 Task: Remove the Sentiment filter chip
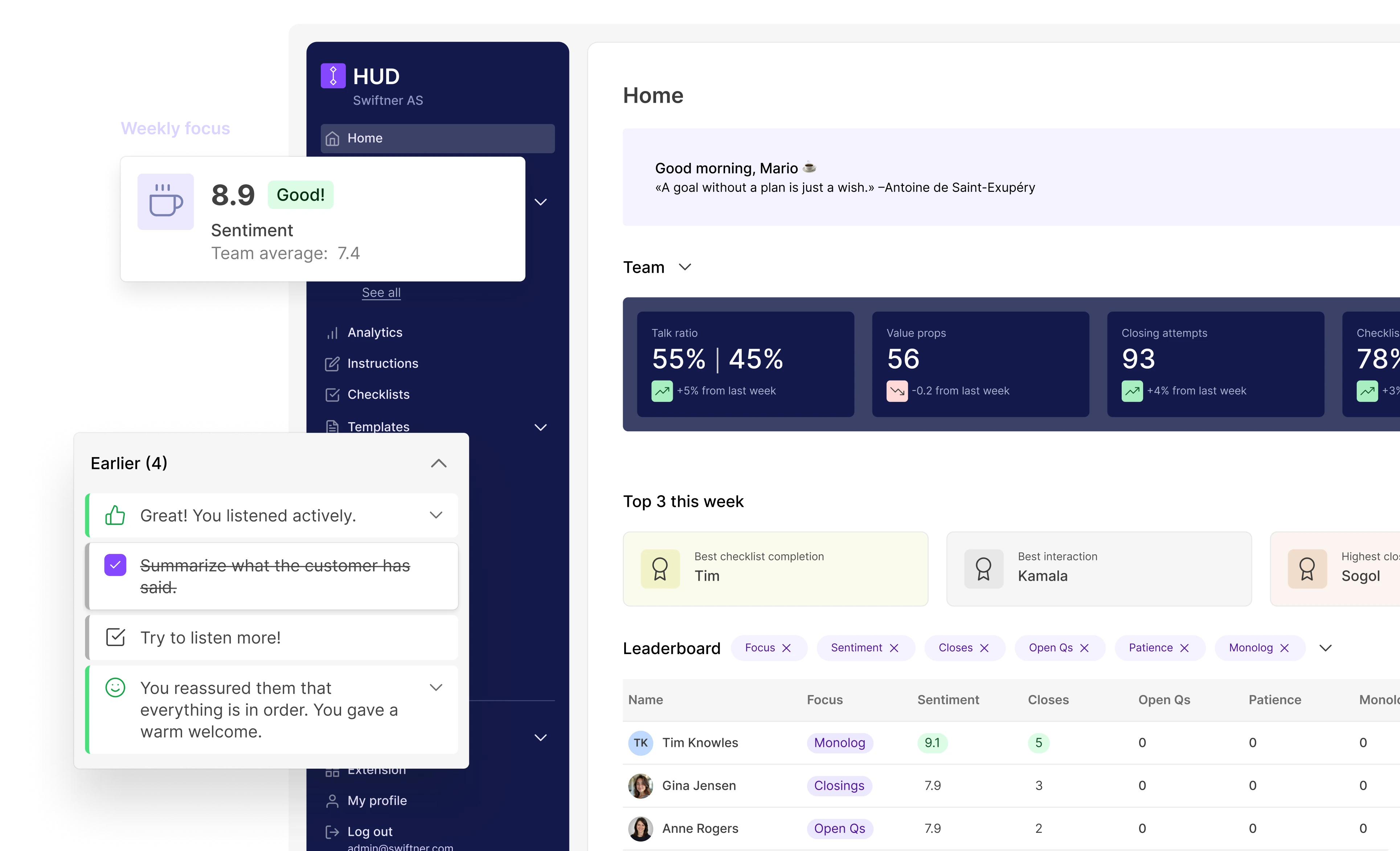pos(894,648)
